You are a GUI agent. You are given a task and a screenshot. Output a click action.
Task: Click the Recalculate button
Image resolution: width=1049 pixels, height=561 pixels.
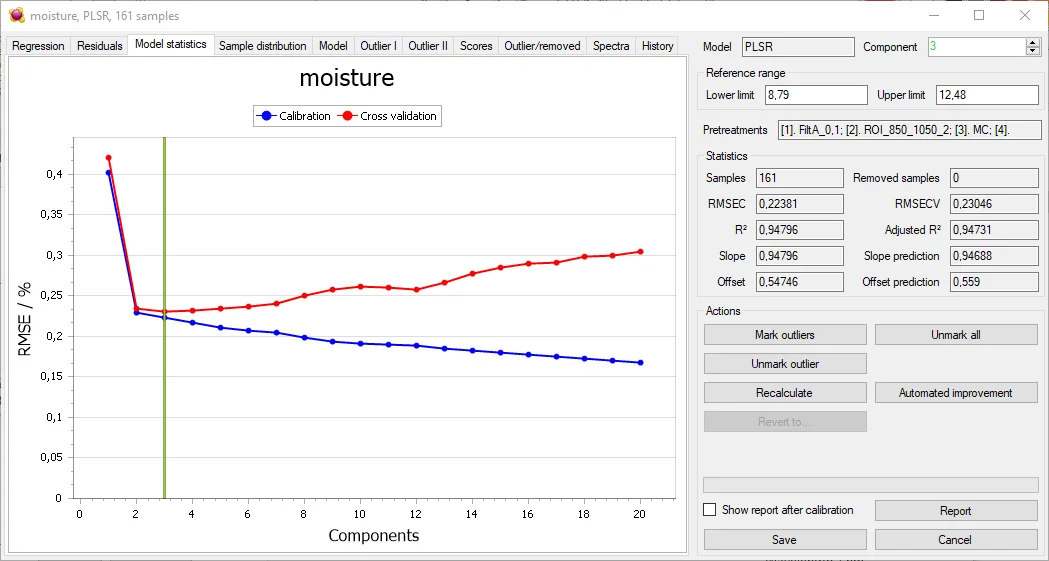click(784, 393)
